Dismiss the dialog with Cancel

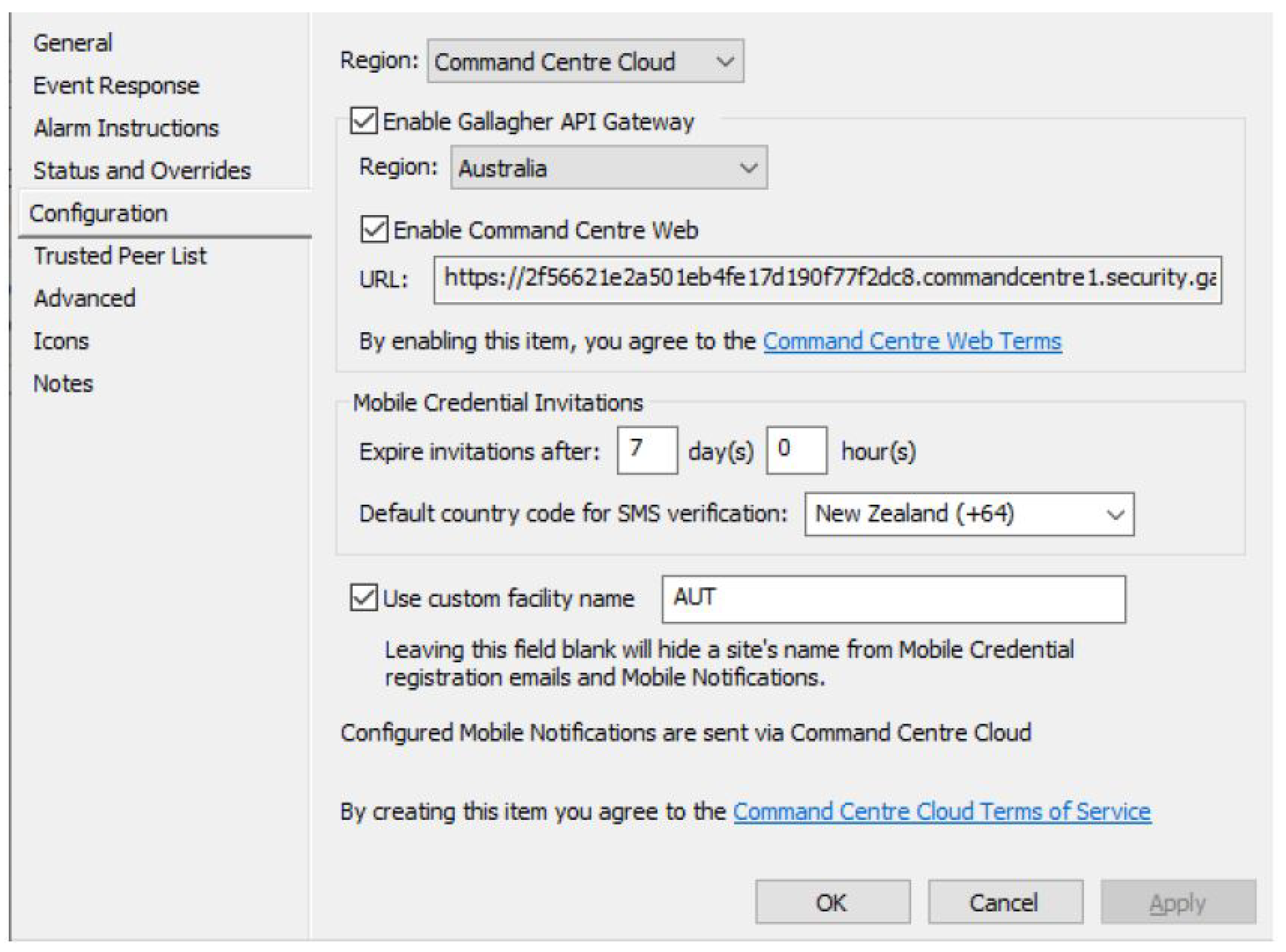click(x=1005, y=902)
